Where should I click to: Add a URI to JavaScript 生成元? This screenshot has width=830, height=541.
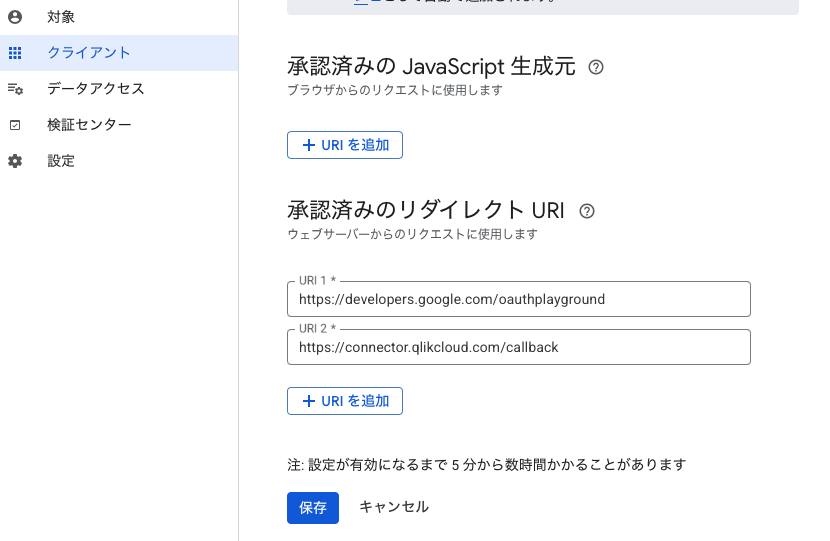345,145
